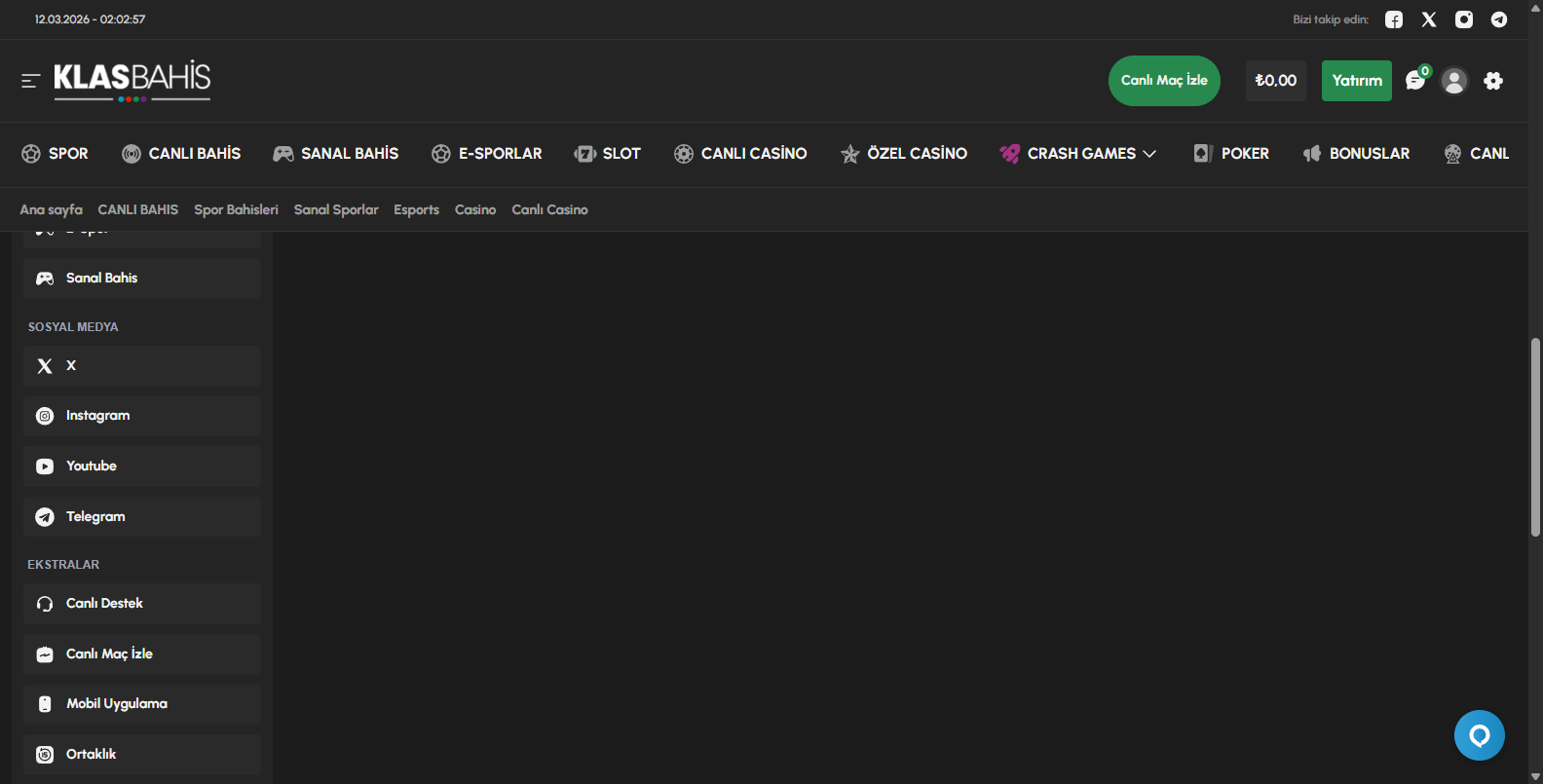Open the user profile avatar
Image resolution: width=1543 pixels, height=784 pixels.
[x=1454, y=81]
